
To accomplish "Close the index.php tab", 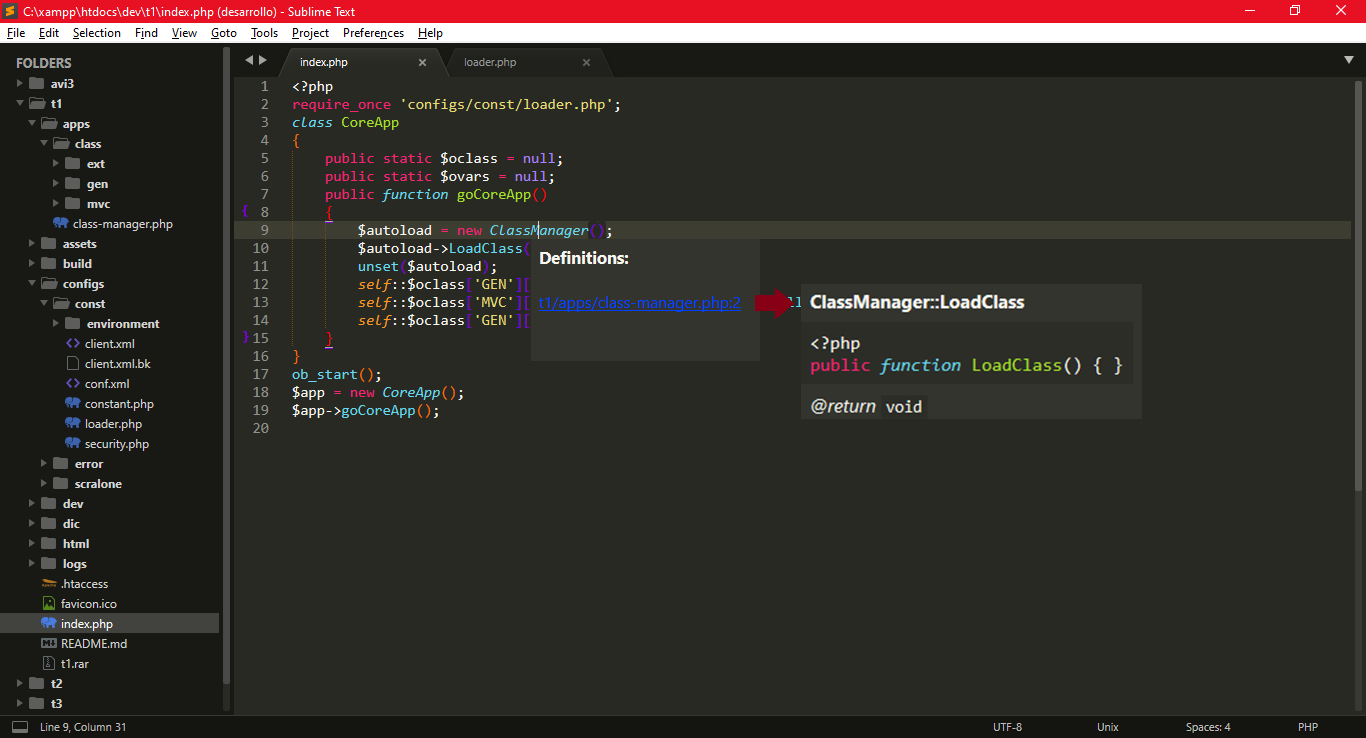I will pyautogui.click(x=422, y=62).
